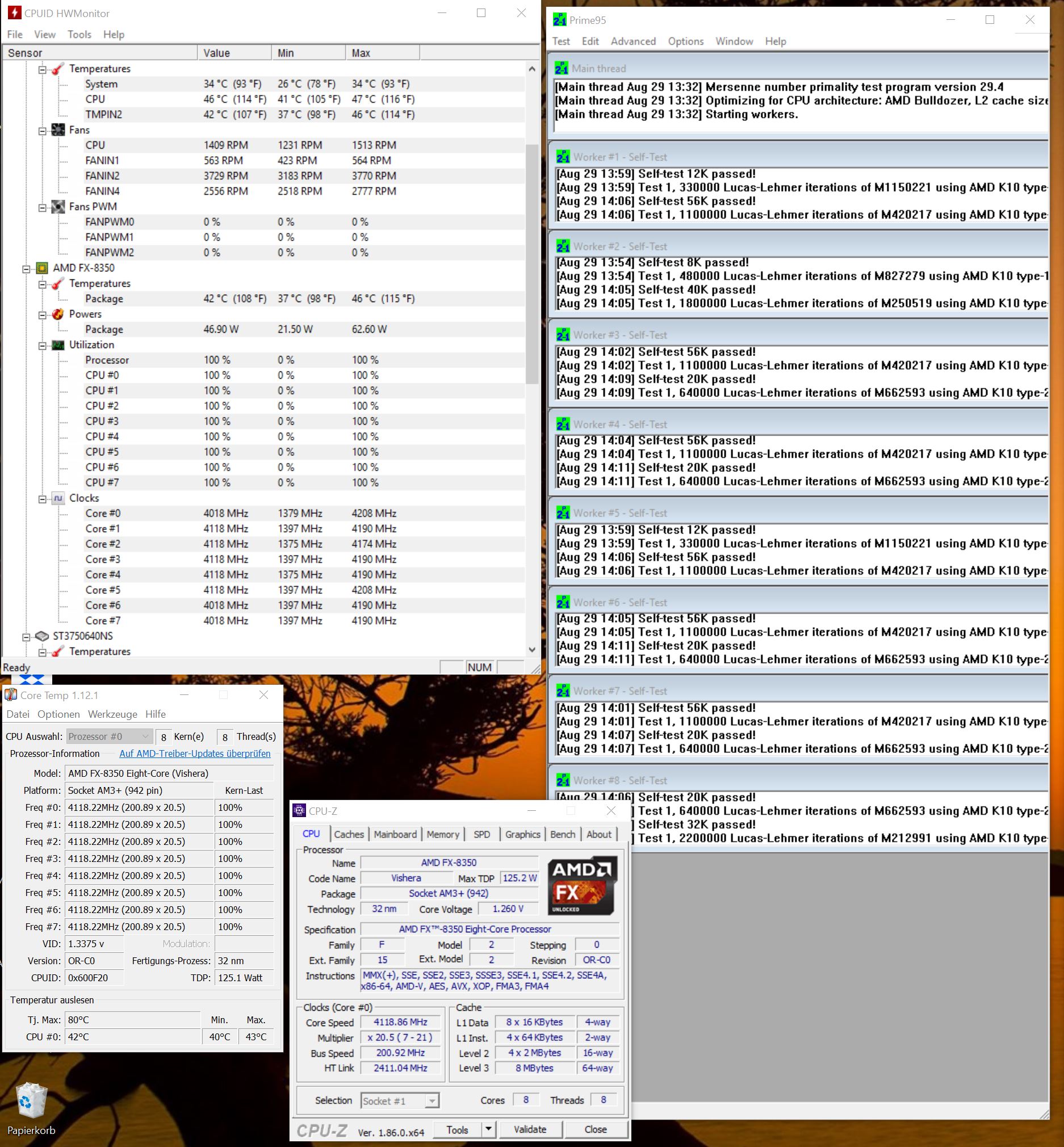Click the Close button in CPU-Z
Image resolution: width=1064 pixels, height=1147 pixels.
(x=596, y=1129)
